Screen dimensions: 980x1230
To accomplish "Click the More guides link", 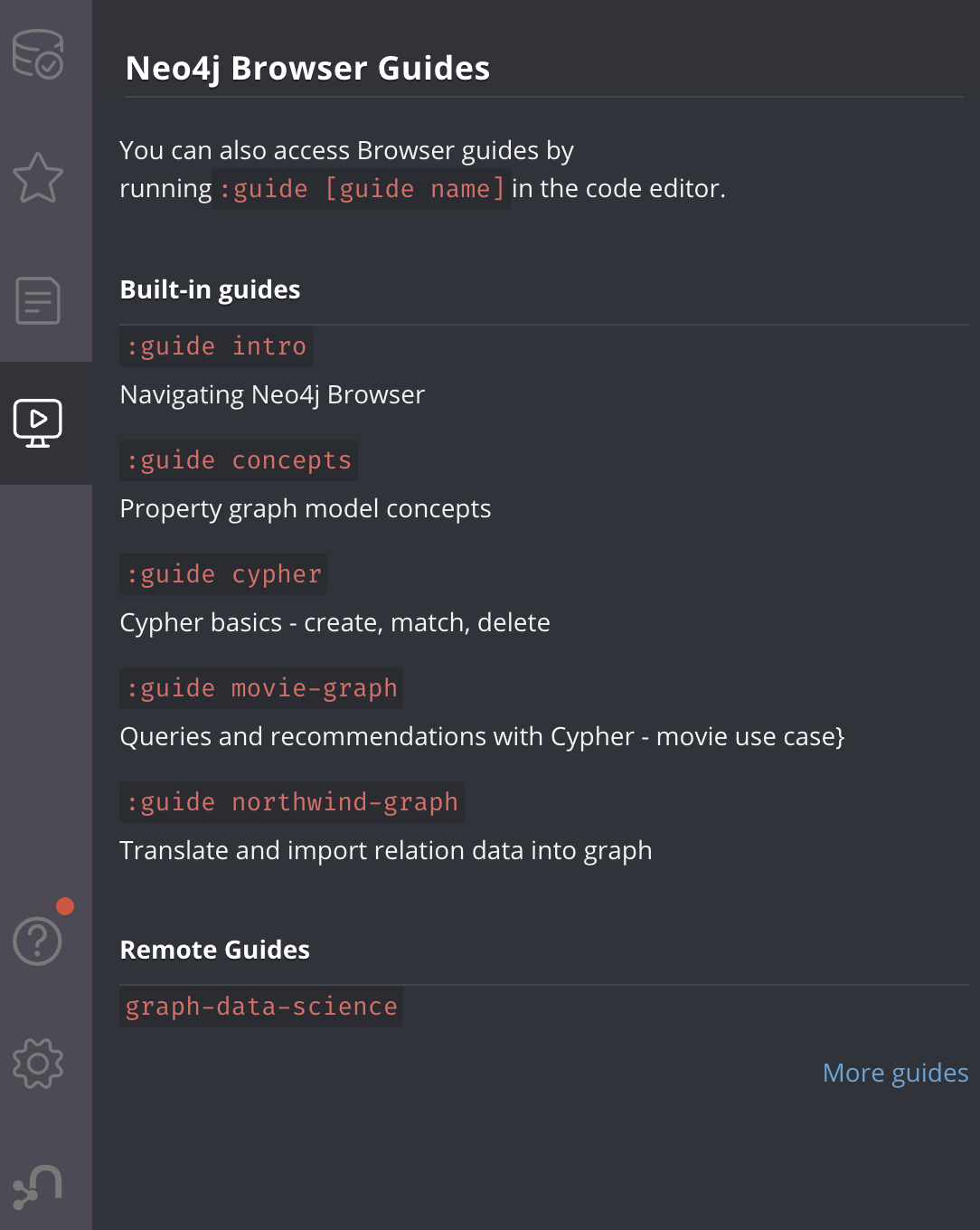I will [895, 1072].
